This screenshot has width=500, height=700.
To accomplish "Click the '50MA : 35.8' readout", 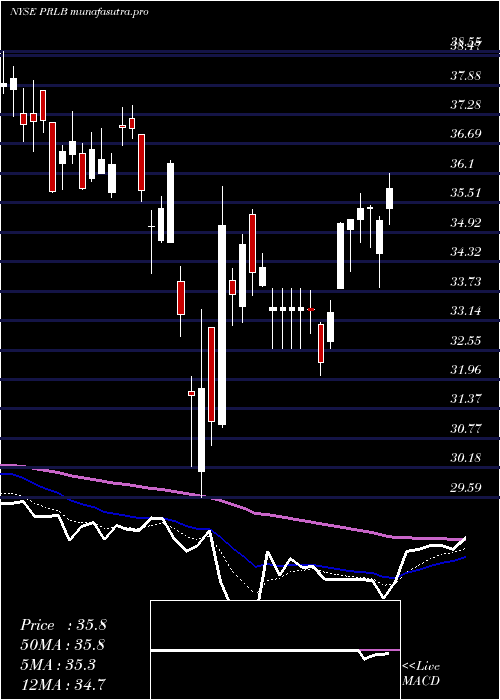I will tap(63, 645).
